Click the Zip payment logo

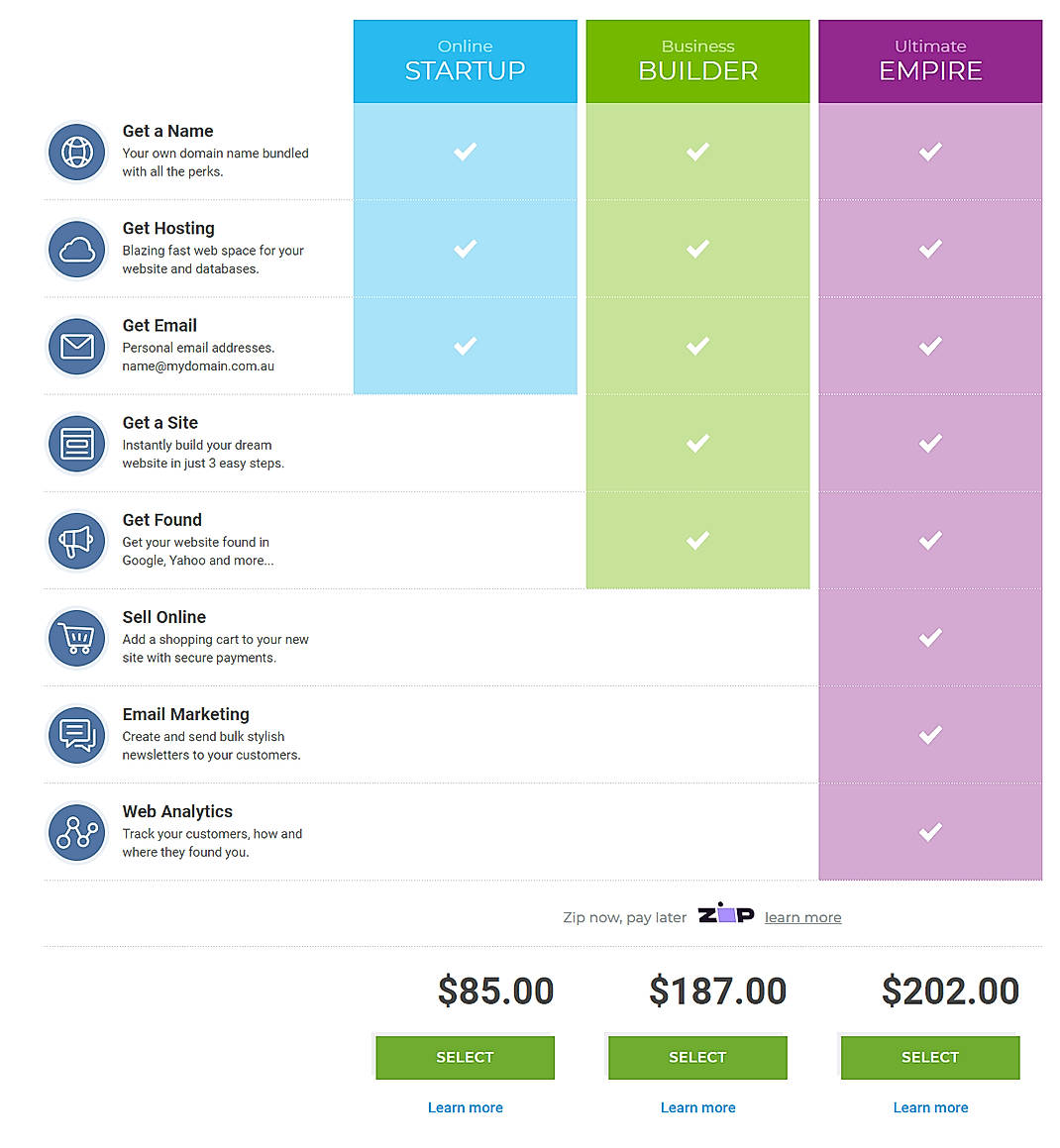[726, 915]
